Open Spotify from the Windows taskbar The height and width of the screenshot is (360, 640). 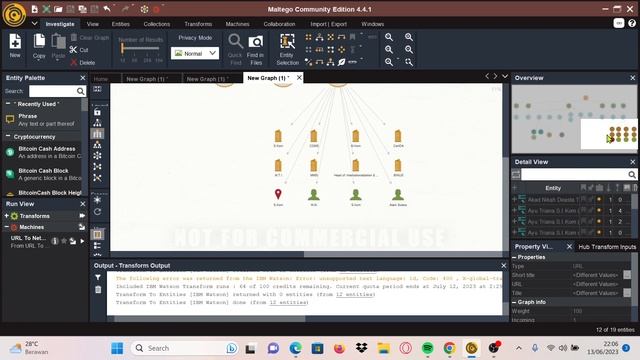pyautogui.click(x=427, y=348)
